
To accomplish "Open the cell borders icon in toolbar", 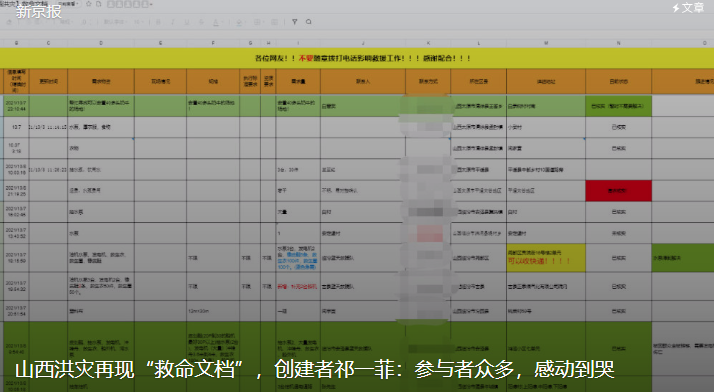I will point(258,22).
